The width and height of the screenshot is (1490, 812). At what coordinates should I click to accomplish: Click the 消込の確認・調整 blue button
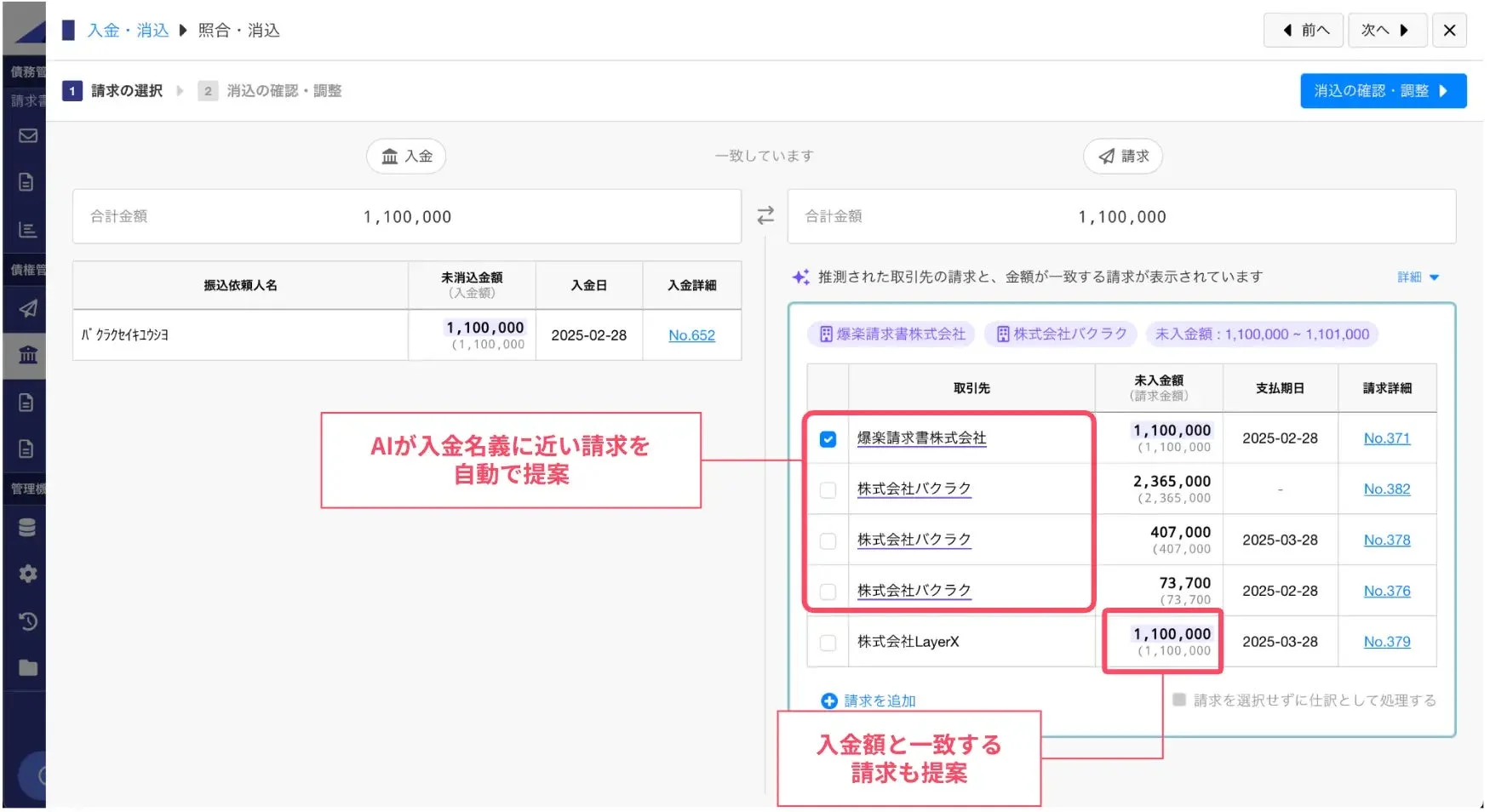1383,90
